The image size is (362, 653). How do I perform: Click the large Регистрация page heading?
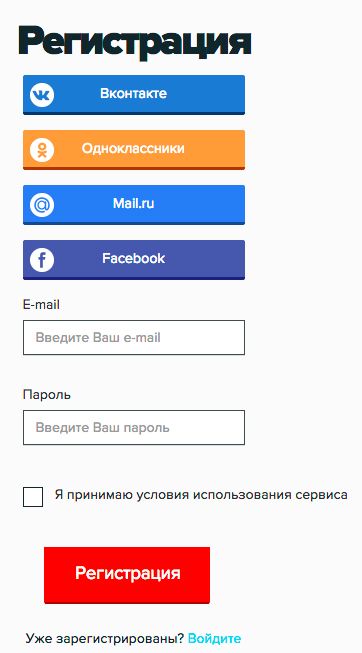point(135,42)
